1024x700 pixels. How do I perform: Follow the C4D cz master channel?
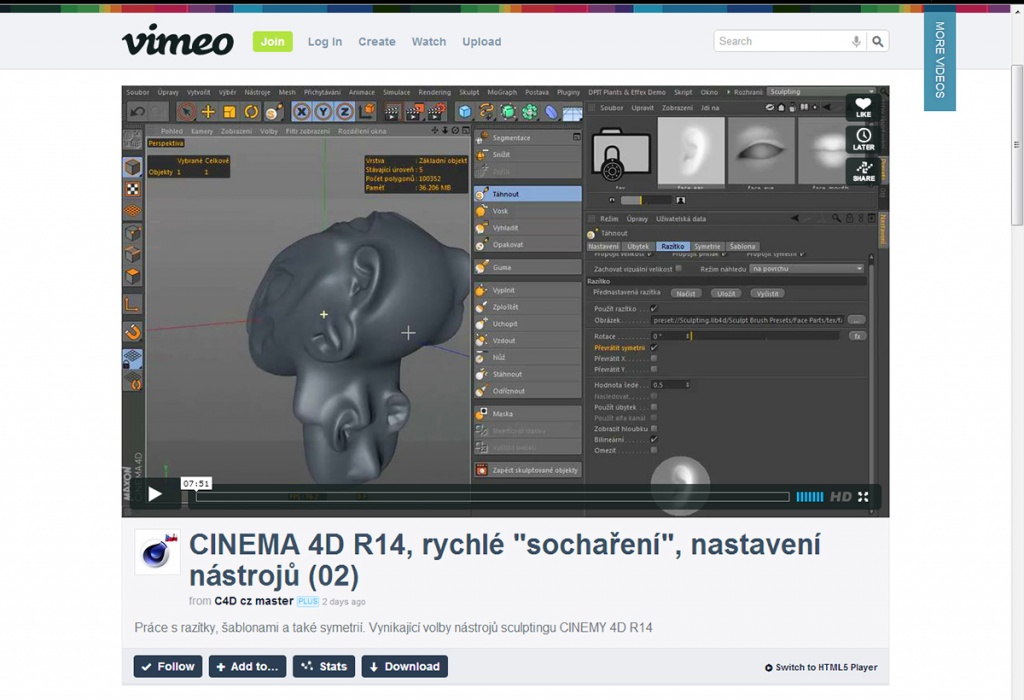point(168,666)
